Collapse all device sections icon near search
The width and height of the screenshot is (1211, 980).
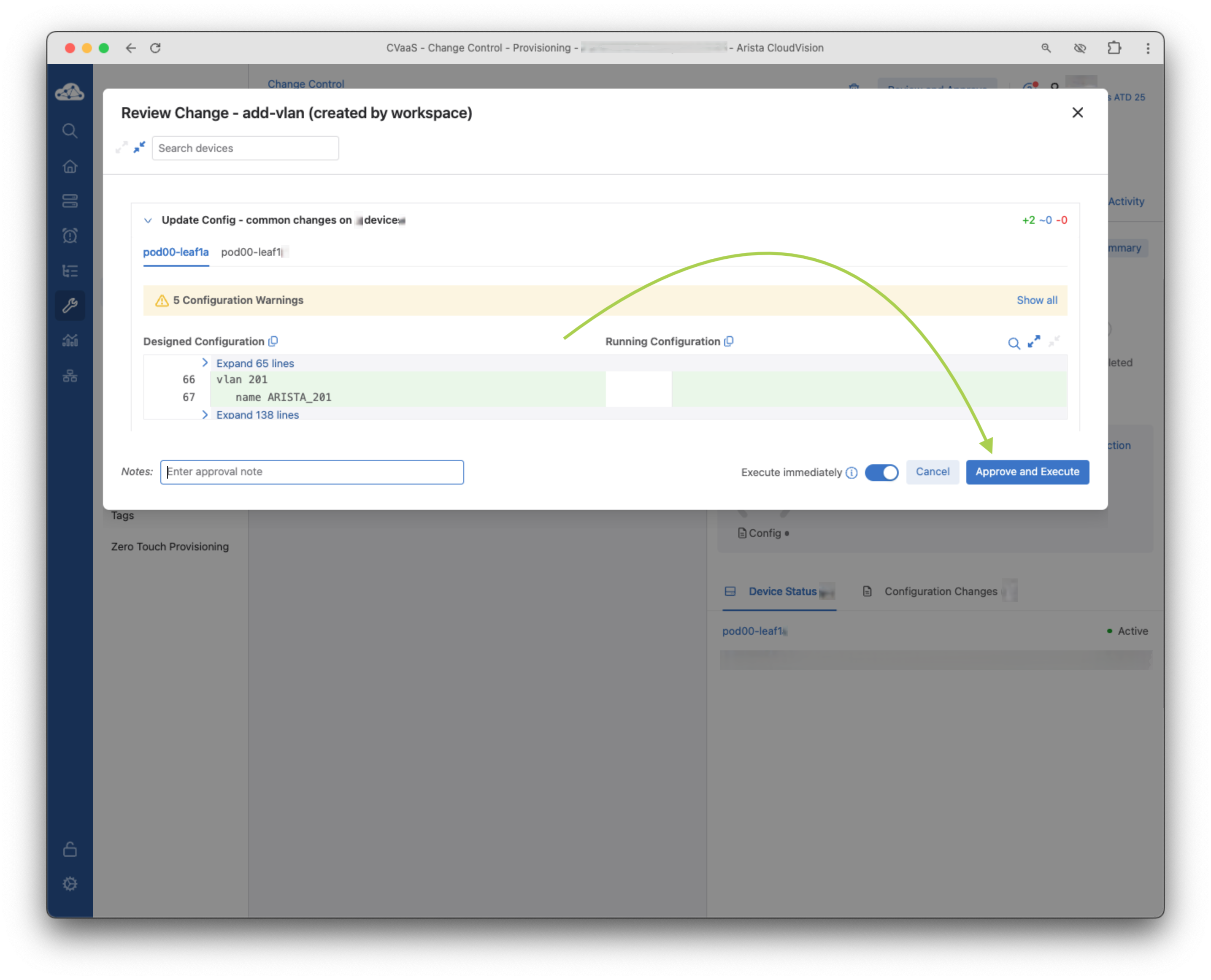(x=139, y=147)
